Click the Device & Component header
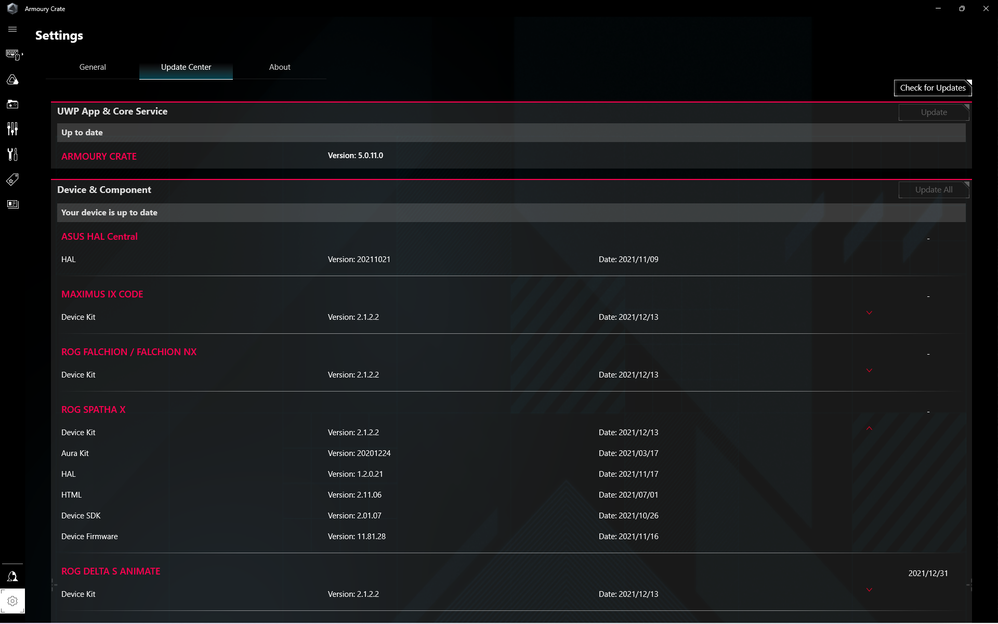The width and height of the screenshot is (998, 624). click(104, 190)
